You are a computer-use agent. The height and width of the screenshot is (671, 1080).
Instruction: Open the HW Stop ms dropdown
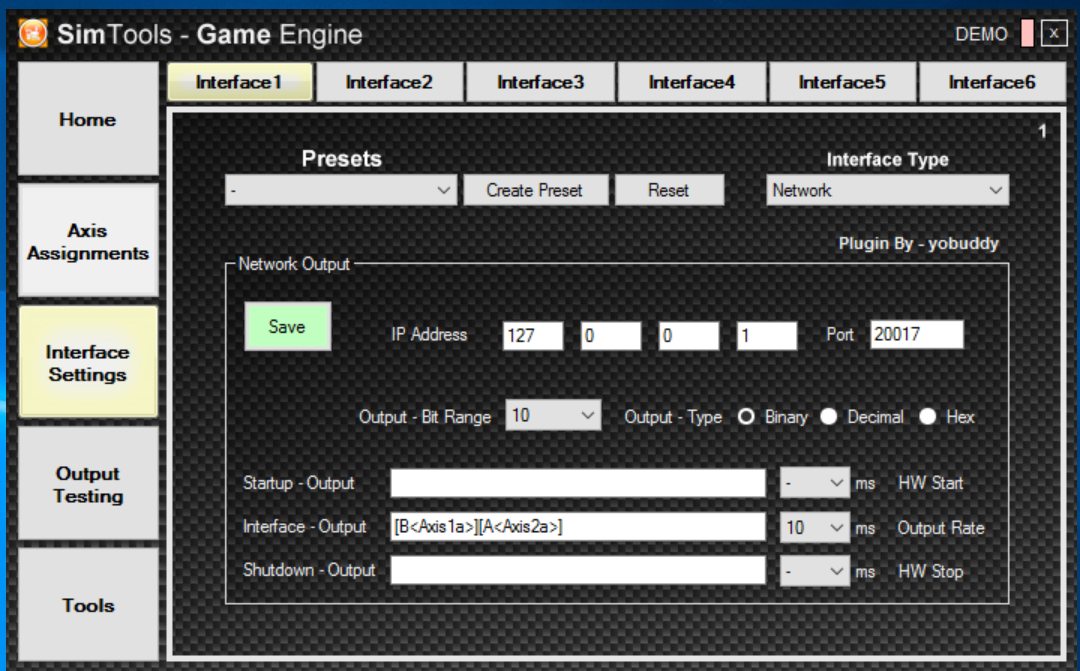[814, 571]
